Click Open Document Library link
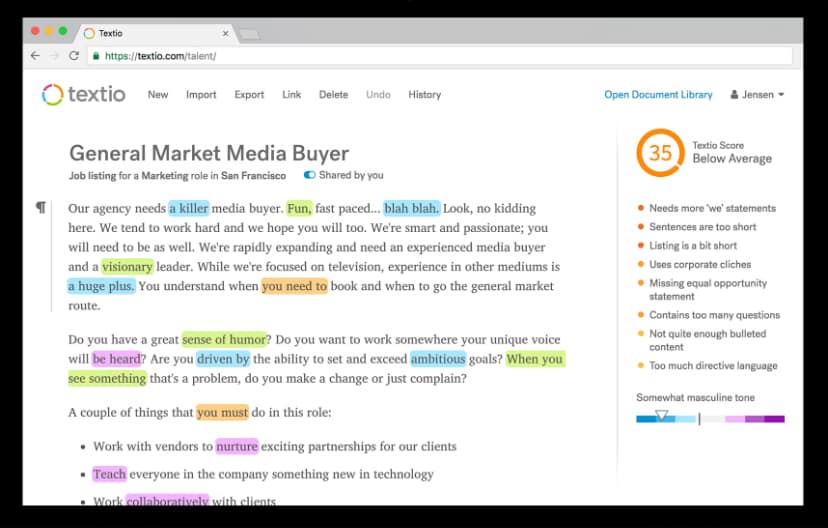 tap(658, 95)
